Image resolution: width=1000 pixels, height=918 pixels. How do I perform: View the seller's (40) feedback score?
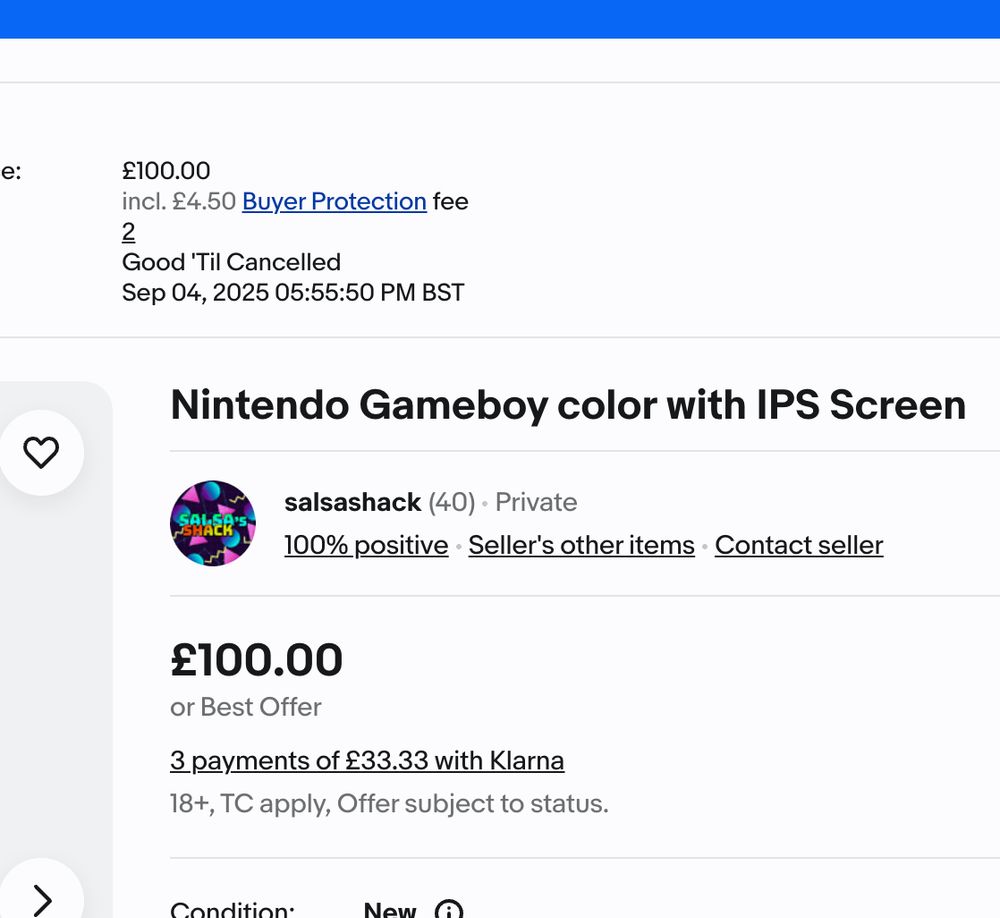(452, 502)
